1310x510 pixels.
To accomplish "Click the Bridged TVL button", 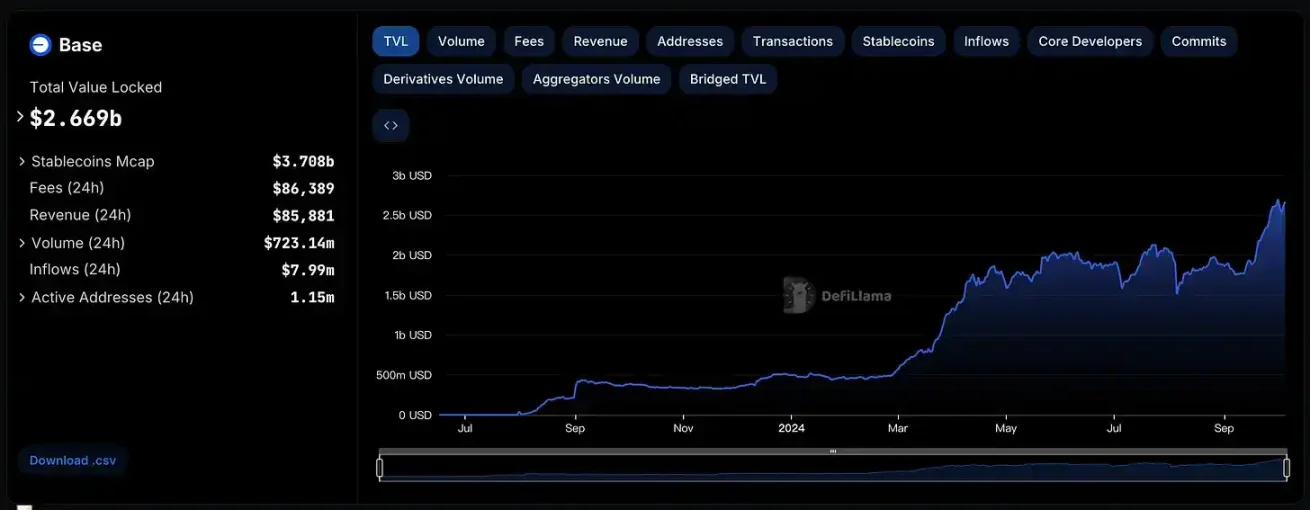I will tap(728, 79).
